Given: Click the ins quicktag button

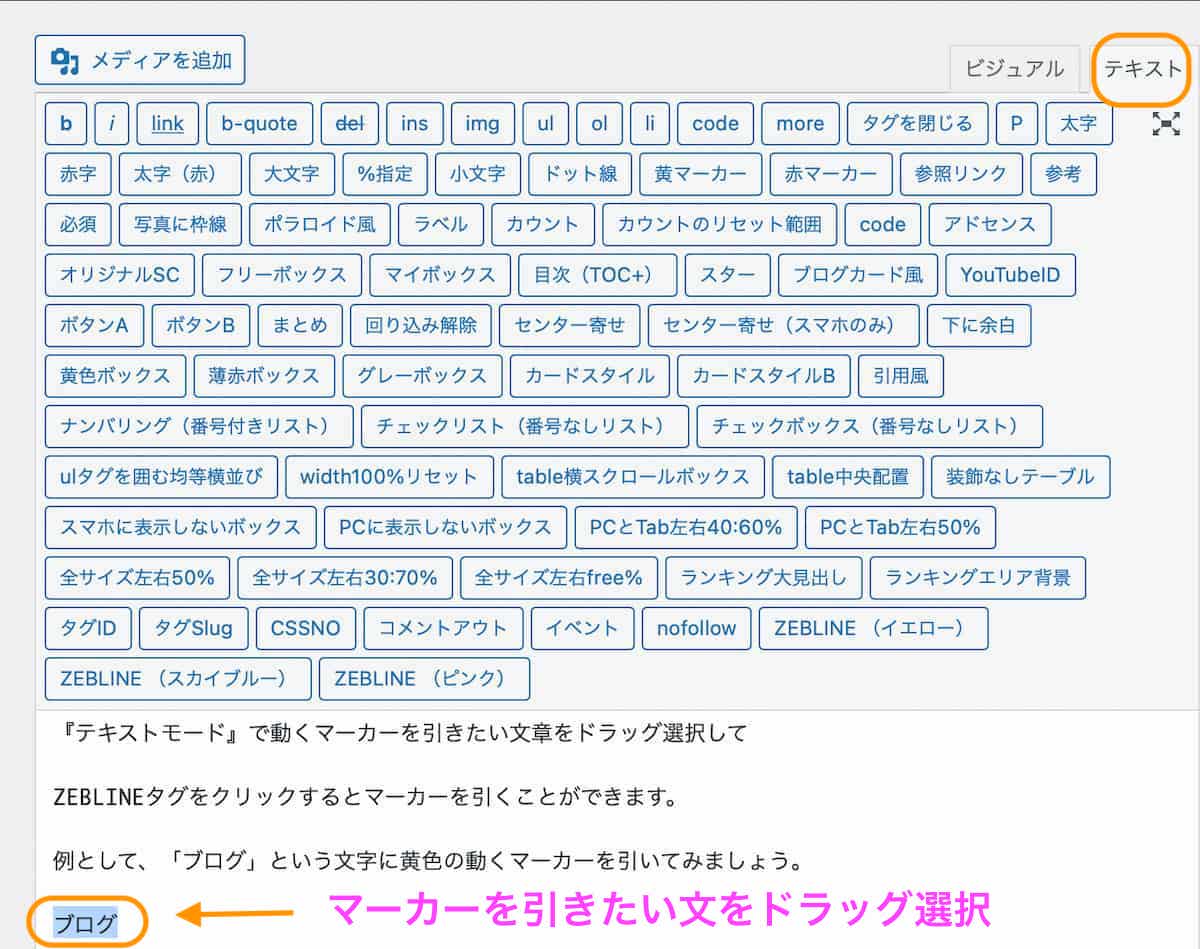Looking at the screenshot, I should pos(415,124).
